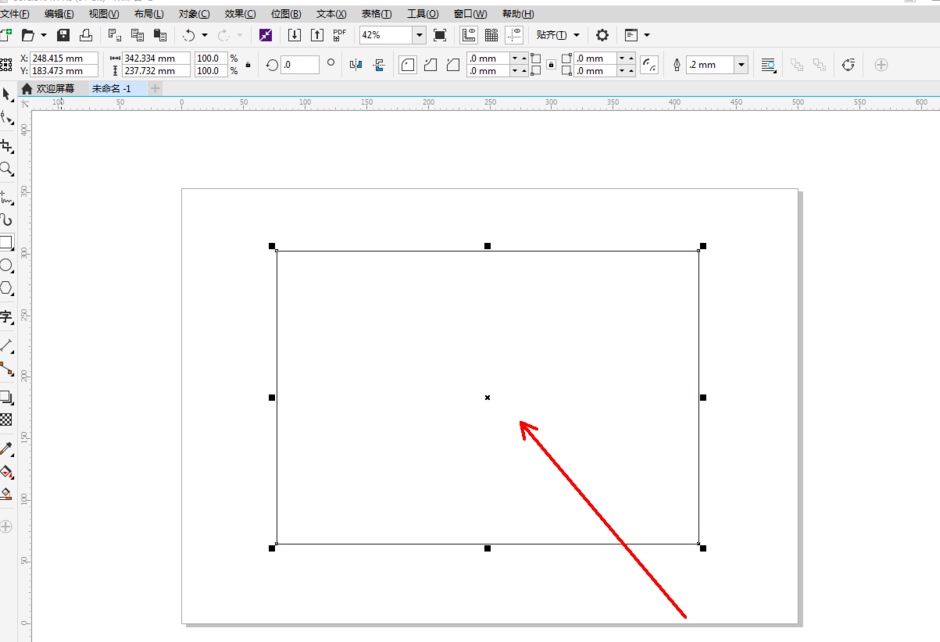Toggle the lock ratio padlock for scale
Screen dimensions: 940x642
[248, 65]
